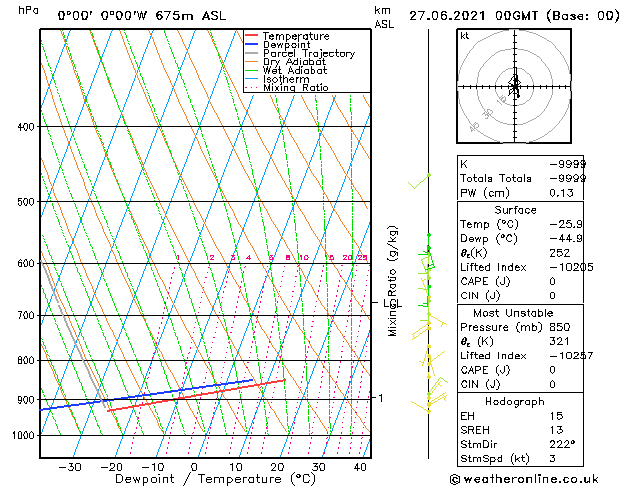Viewport: 629px width, 486px height.
Task: Select the Mixing Ratio legend entry
Action: [x=295, y=88]
